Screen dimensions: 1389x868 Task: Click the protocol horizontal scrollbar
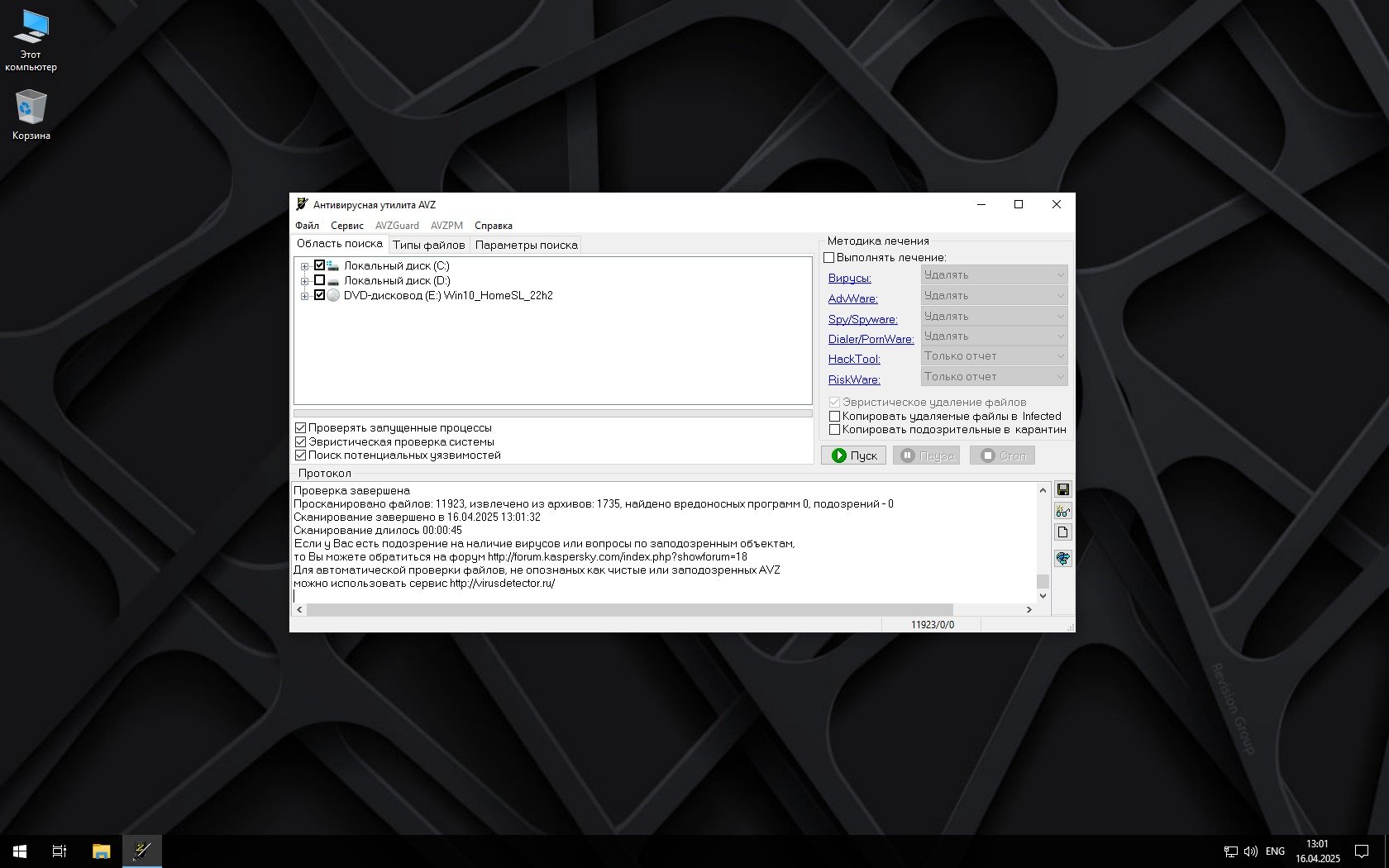point(628,609)
